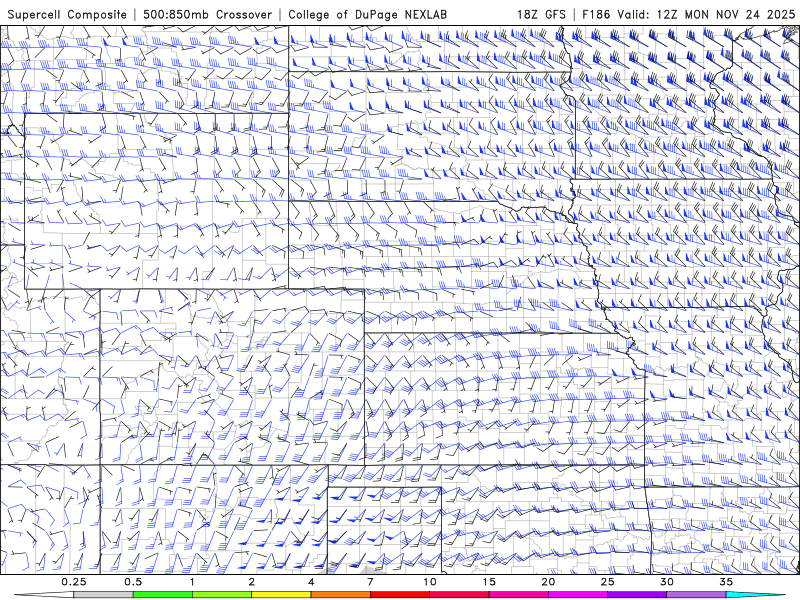
Task: Select the dark purple segment between 25 and 30
Action: (x=637, y=595)
